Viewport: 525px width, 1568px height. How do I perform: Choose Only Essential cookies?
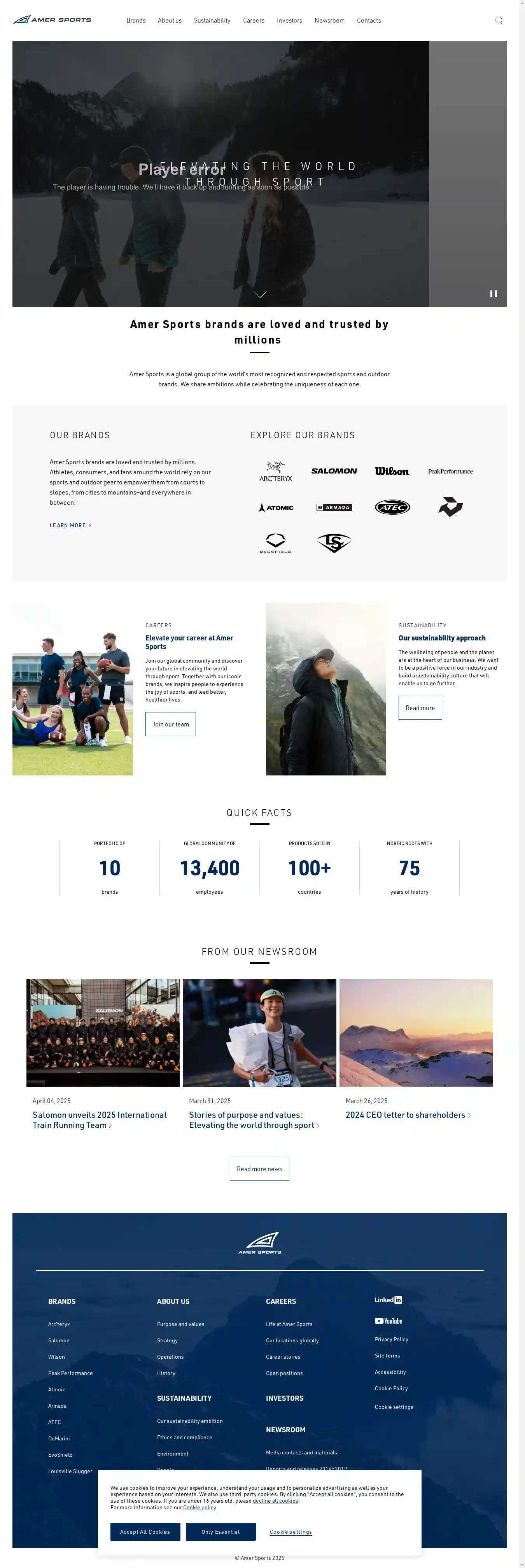coord(220,1531)
